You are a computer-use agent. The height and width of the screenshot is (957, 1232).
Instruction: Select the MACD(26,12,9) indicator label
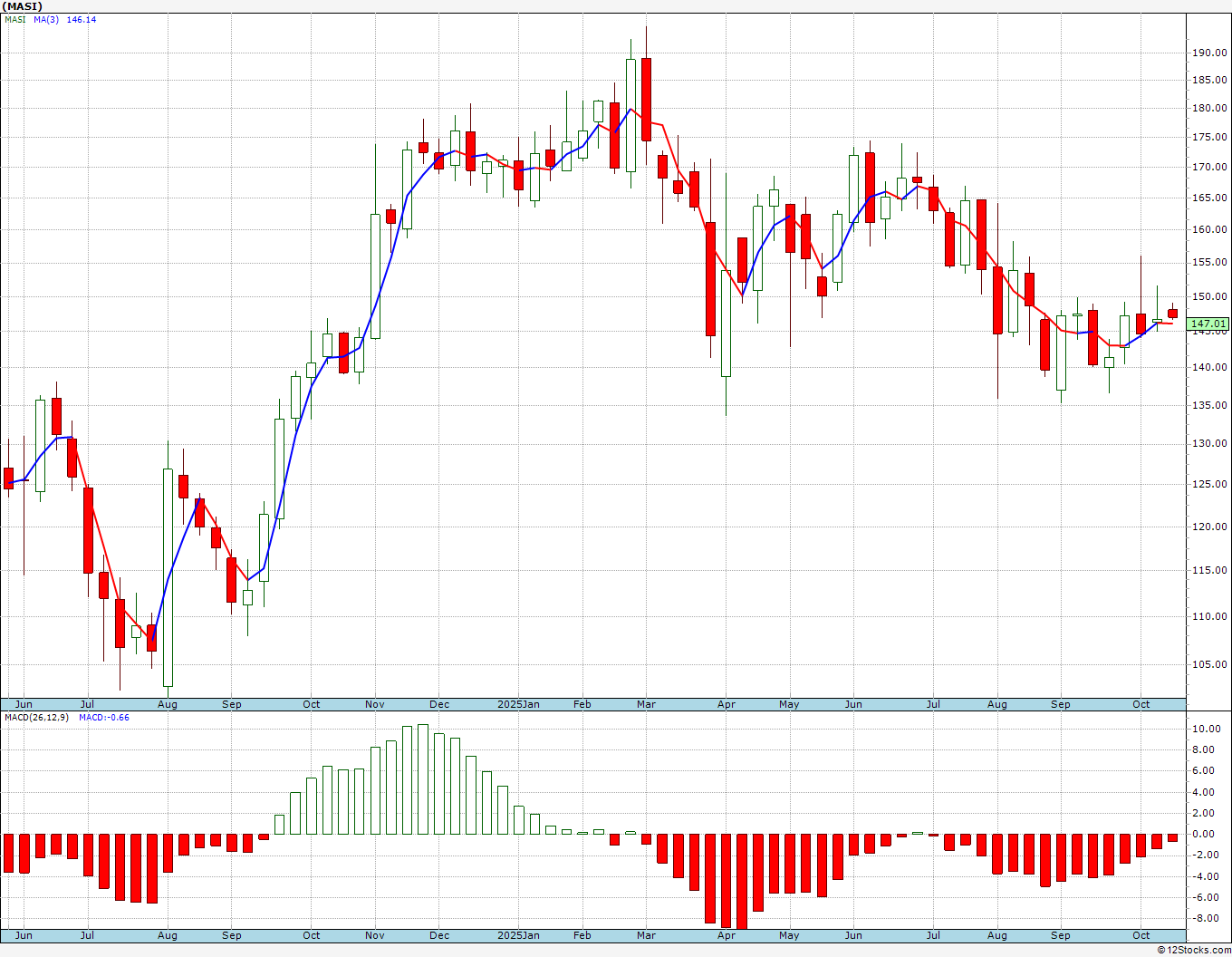(37, 718)
